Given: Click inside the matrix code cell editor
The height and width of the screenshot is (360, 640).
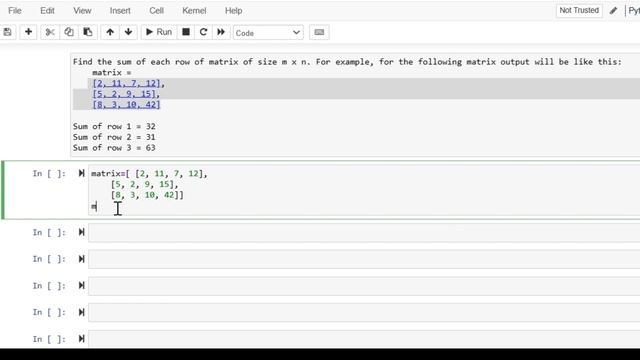Looking at the screenshot, I should (364, 190).
